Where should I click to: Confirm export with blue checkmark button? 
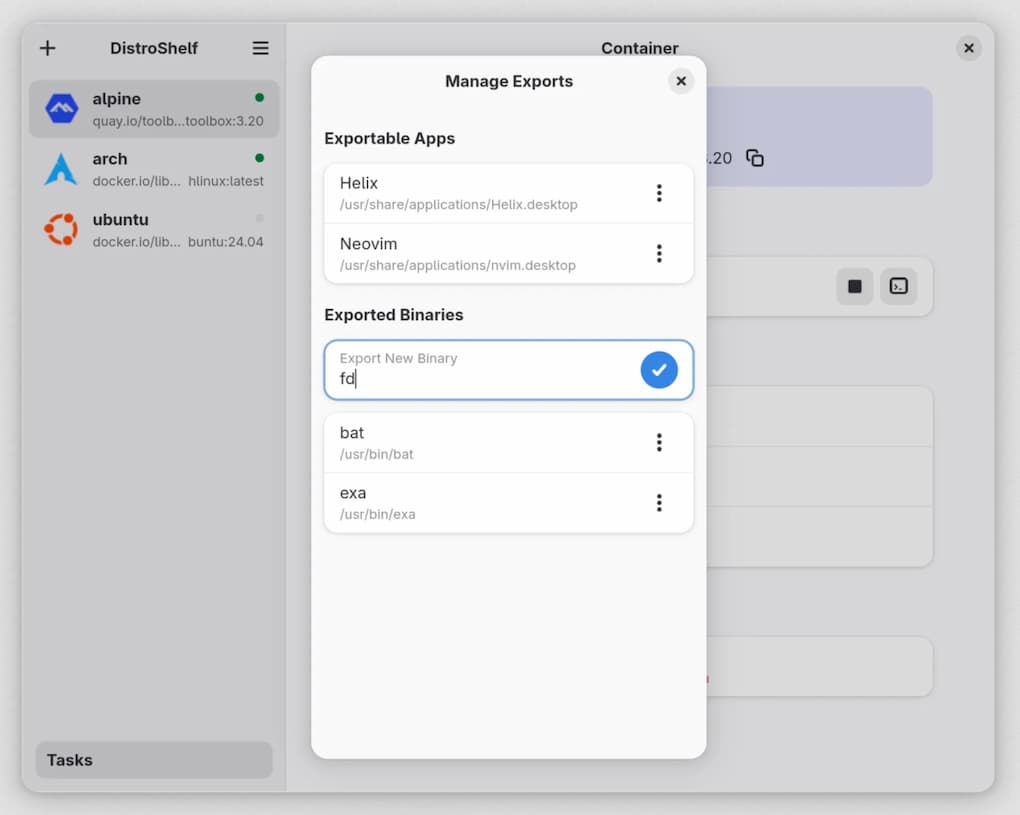click(659, 370)
